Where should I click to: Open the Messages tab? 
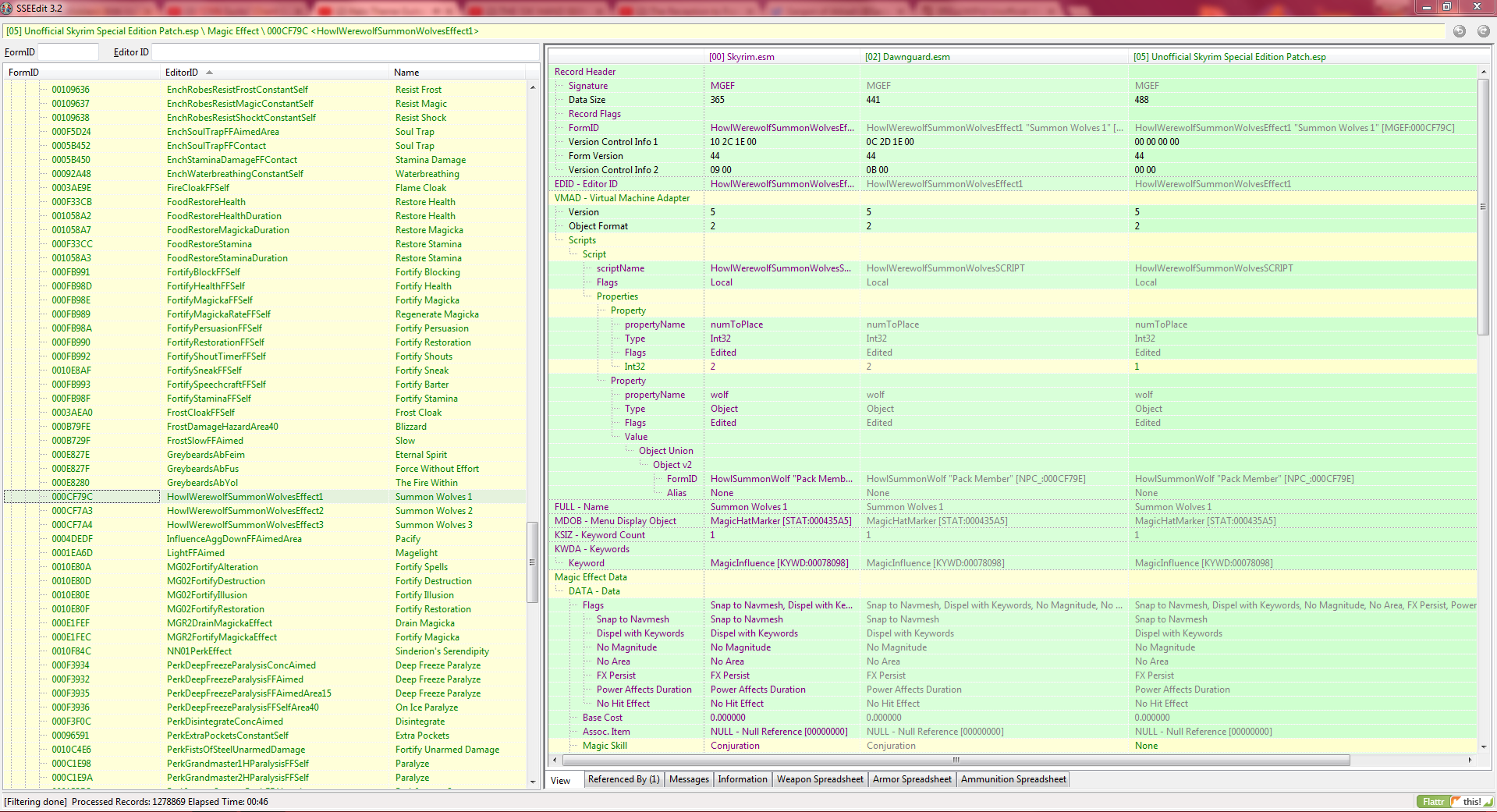[x=689, y=779]
